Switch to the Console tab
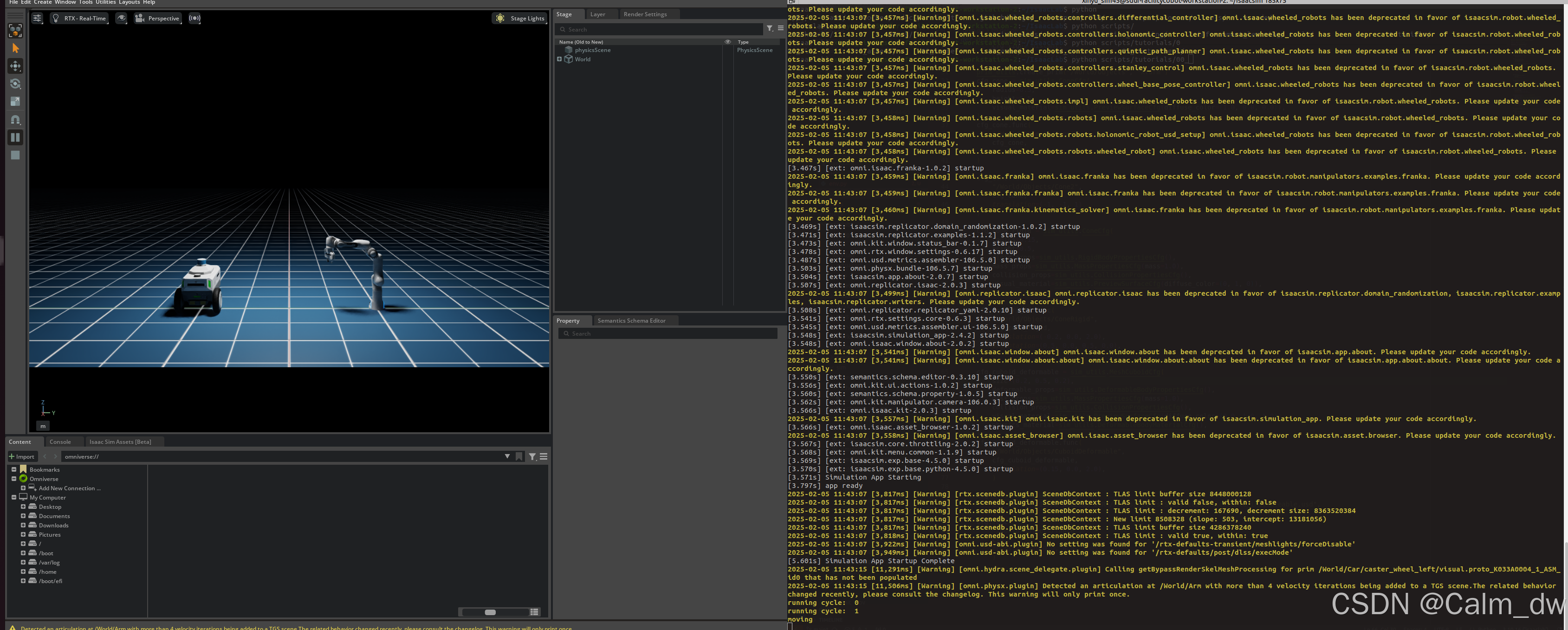The height and width of the screenshot is (630, 1568). click(60, 442)
